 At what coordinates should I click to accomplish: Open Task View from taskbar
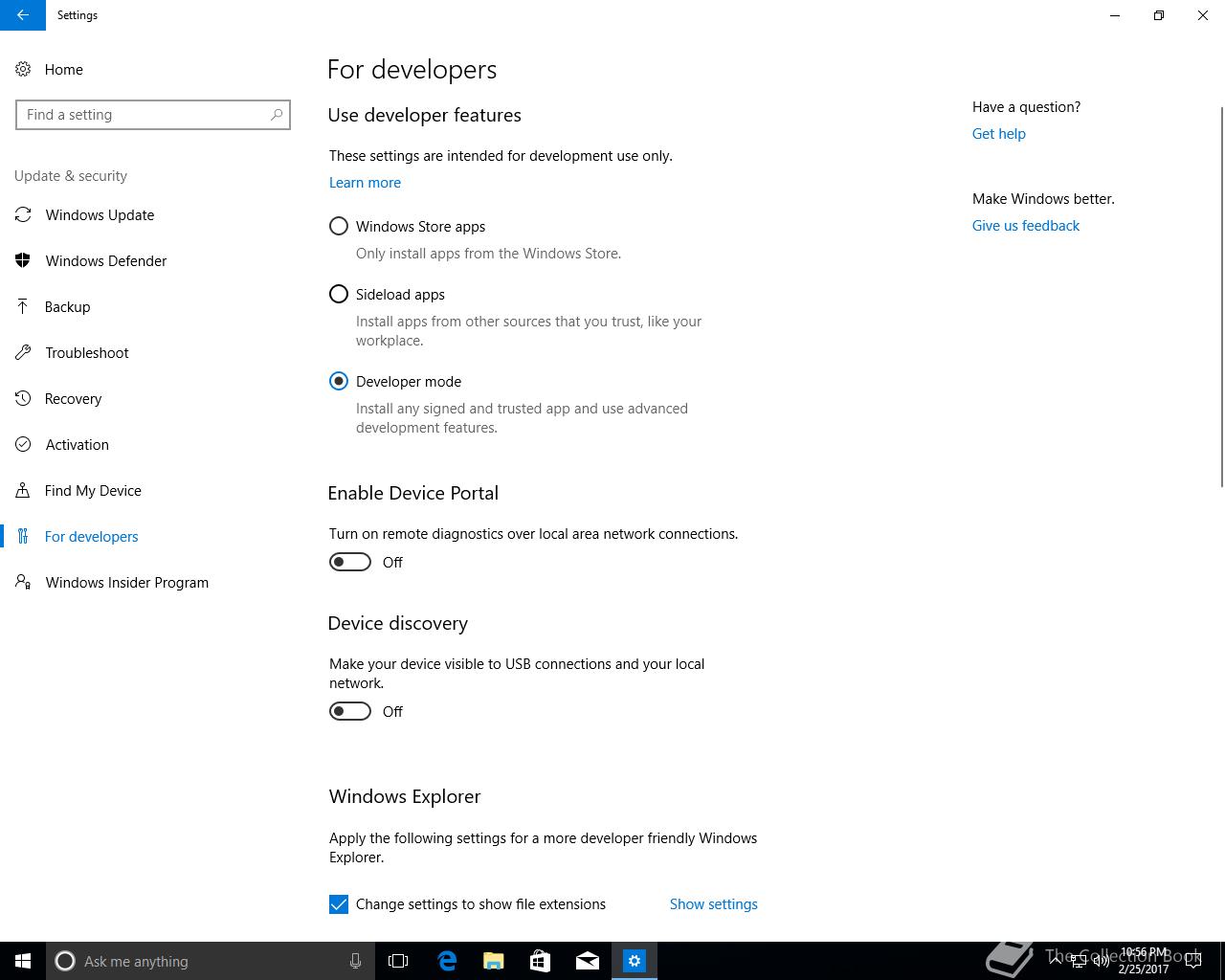pos(398,961)
